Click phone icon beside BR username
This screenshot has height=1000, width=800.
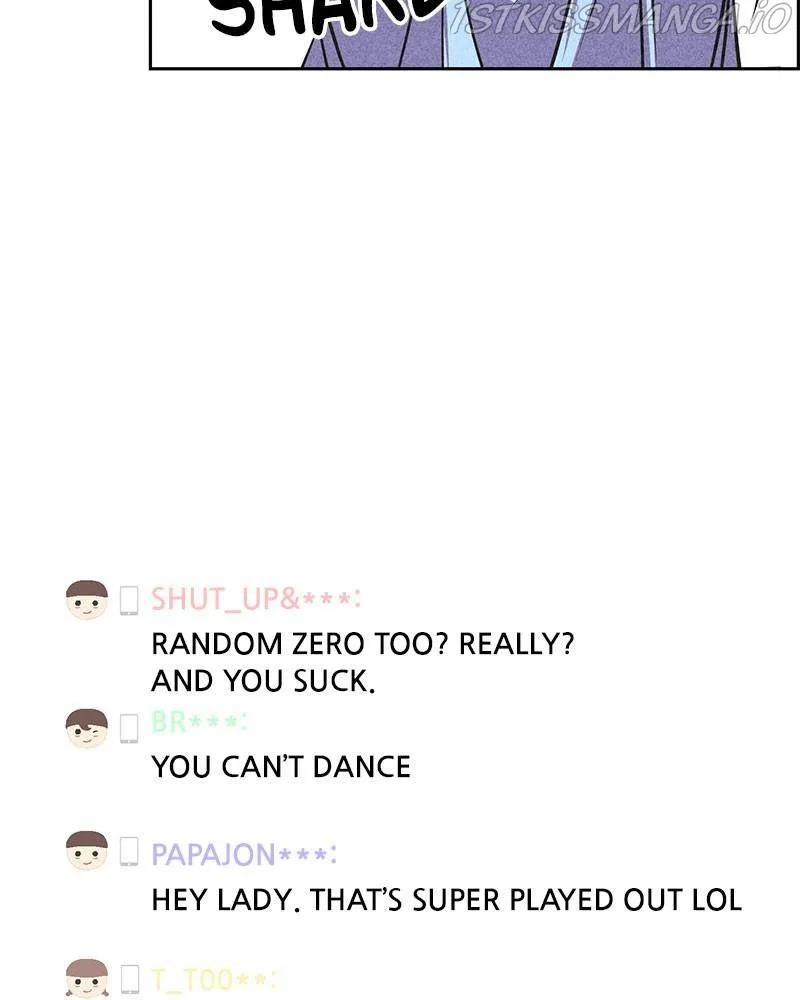click(129, 728)
